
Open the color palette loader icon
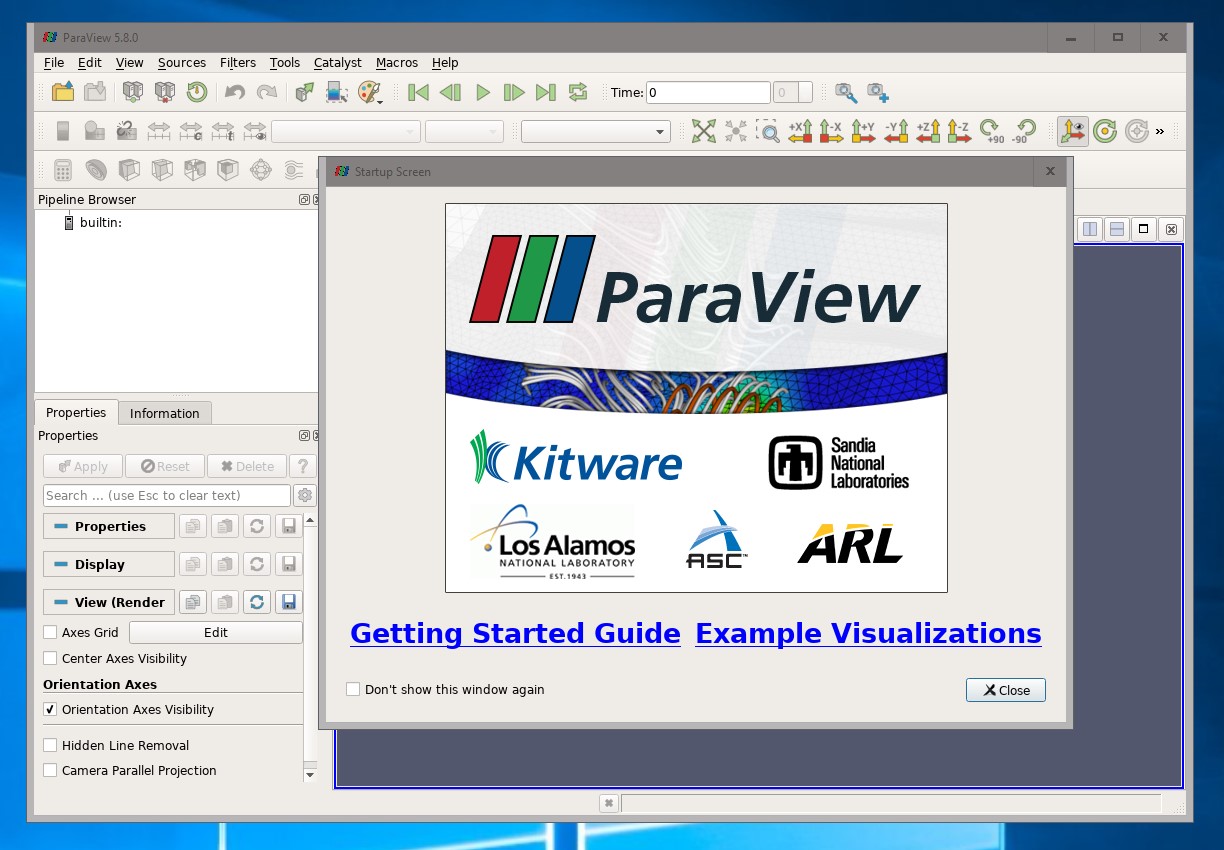[369, 92]
